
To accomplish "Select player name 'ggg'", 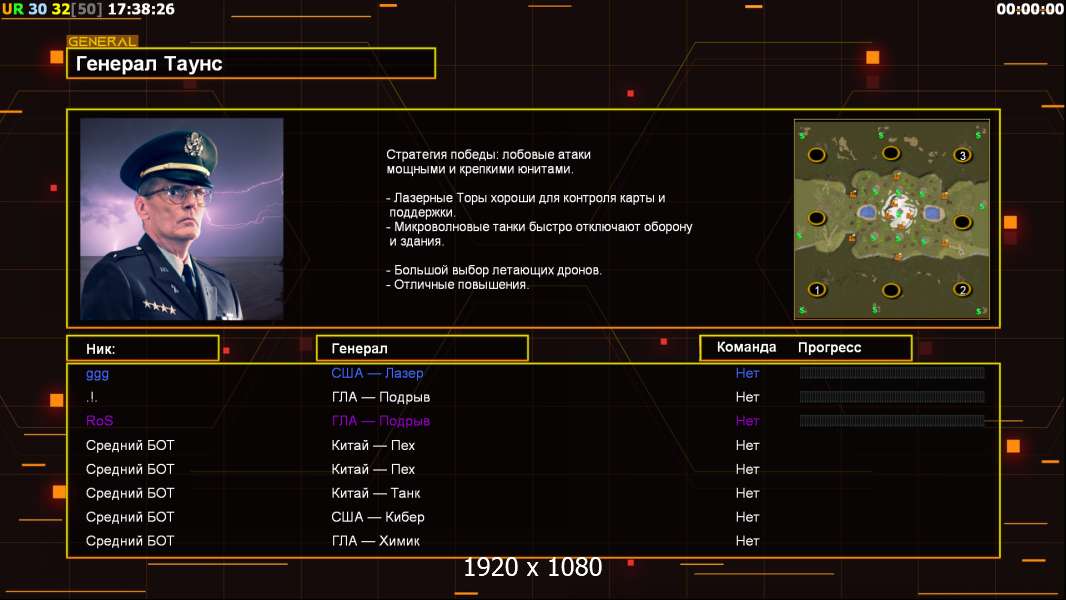I will (97, 374).
